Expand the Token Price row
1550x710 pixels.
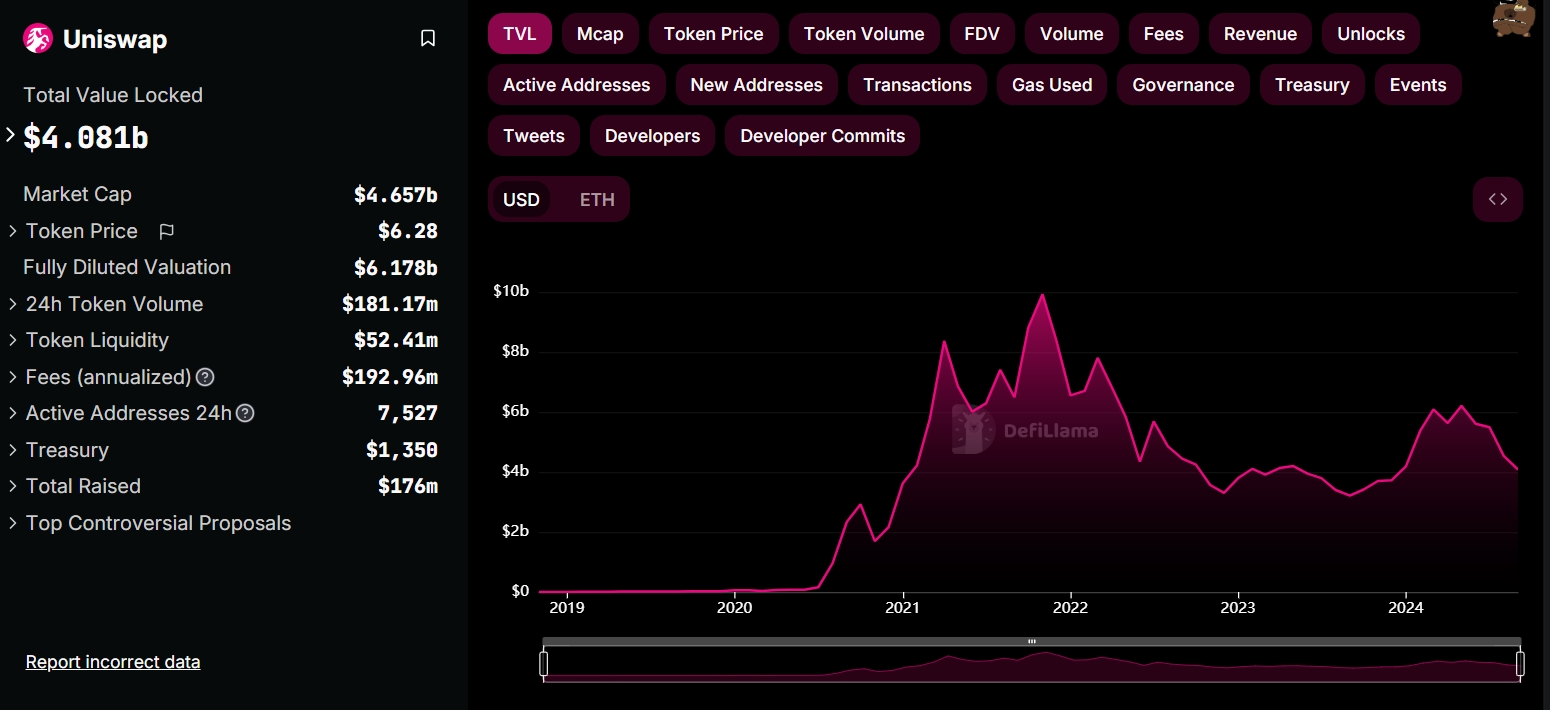[13, 231]
